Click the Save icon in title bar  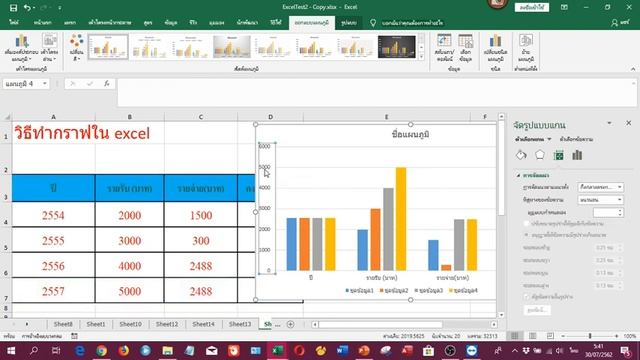coord(13,8)
